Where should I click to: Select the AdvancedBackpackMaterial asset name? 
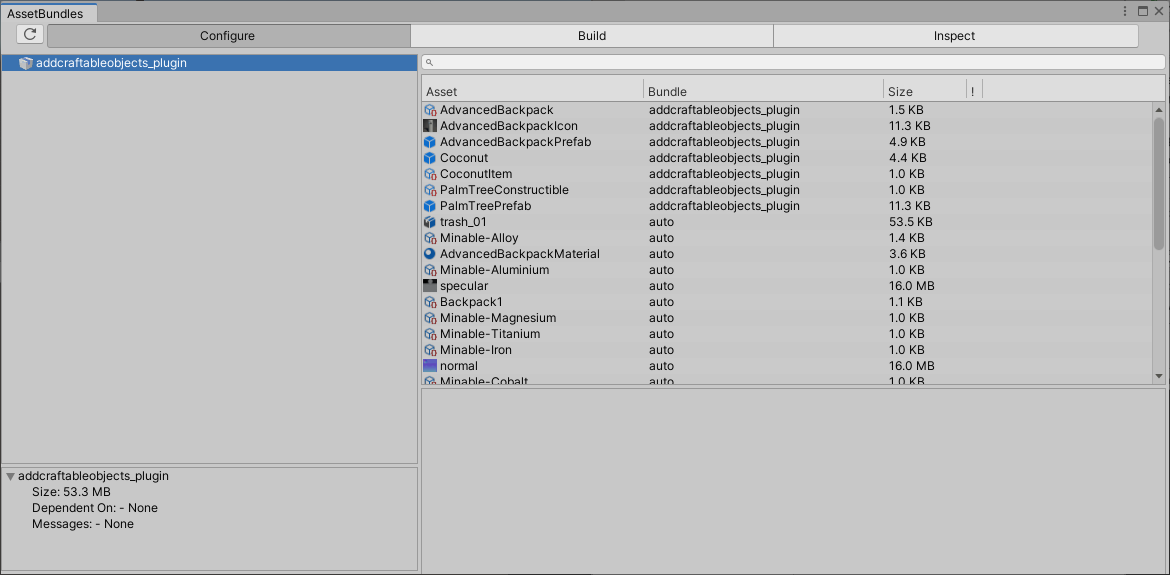(519, 254)
